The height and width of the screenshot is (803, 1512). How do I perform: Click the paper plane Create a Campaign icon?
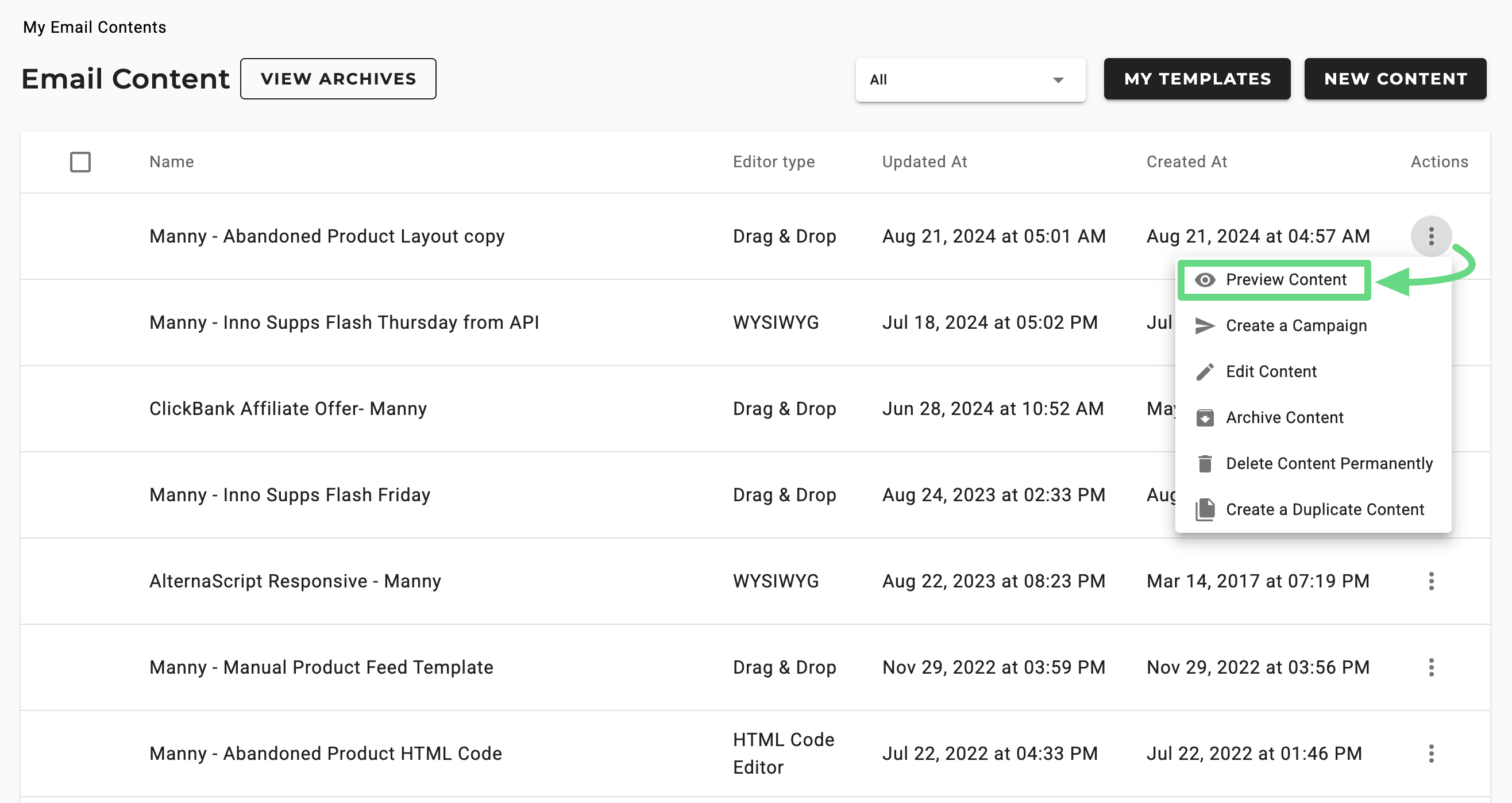click(x=1205, y=325)
